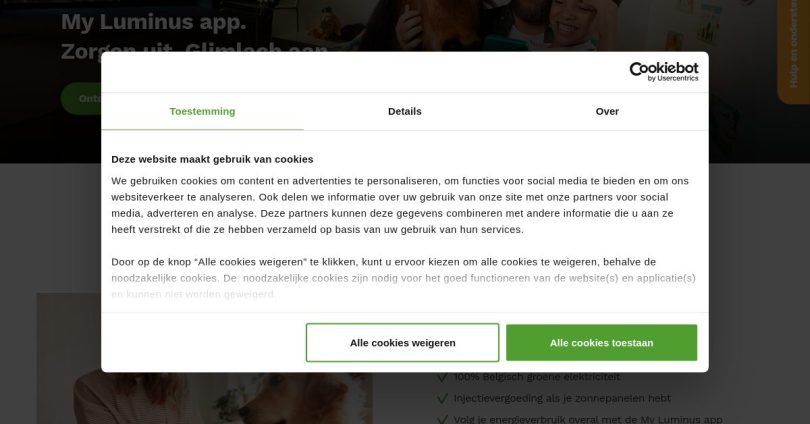This screenshot has width=810, height=424.
Task: Click the partially hidden green Ont button
Action: pyautogui.click(x=81, y=98)
